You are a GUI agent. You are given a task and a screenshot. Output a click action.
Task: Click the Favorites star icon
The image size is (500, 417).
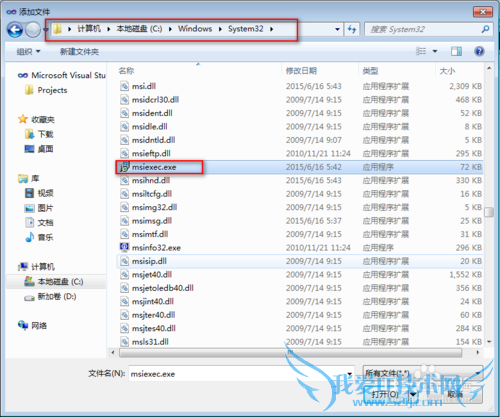[23, 119]
